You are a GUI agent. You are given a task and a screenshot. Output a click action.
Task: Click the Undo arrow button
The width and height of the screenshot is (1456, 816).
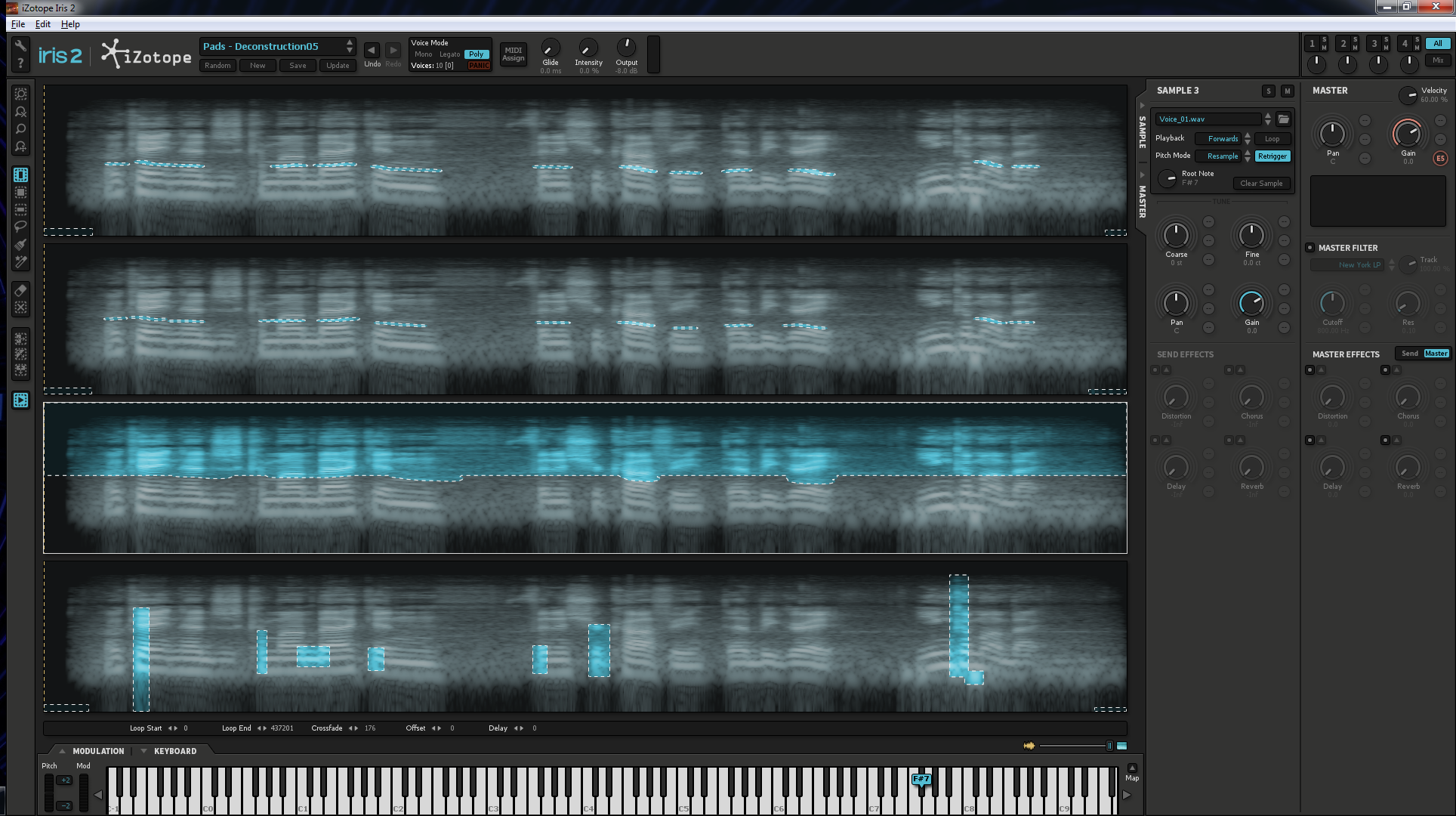[372, 51]
